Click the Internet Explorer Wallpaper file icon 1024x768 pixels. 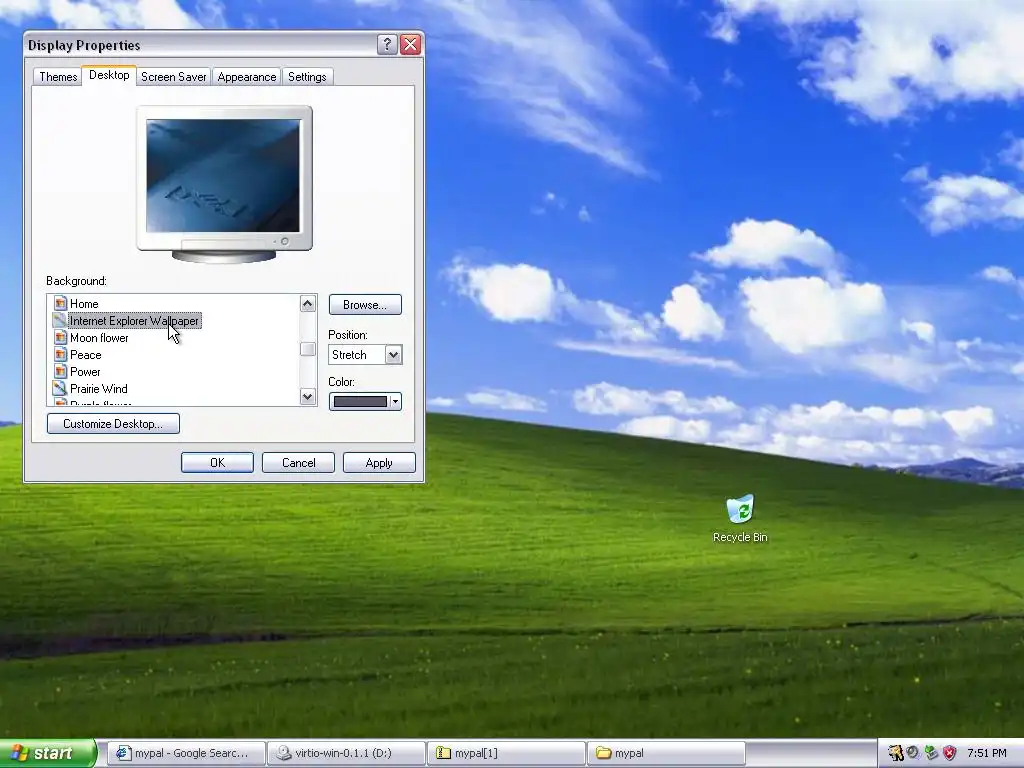coord(60,321)
